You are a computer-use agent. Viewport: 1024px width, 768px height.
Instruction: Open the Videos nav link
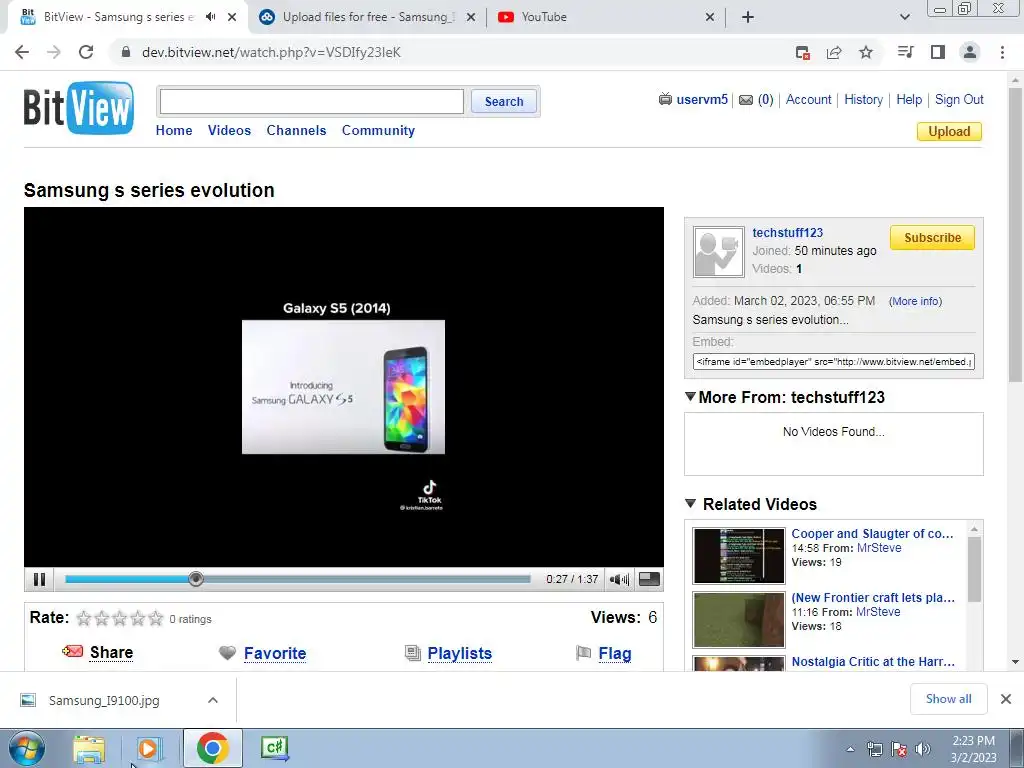[x=229, y=130]
